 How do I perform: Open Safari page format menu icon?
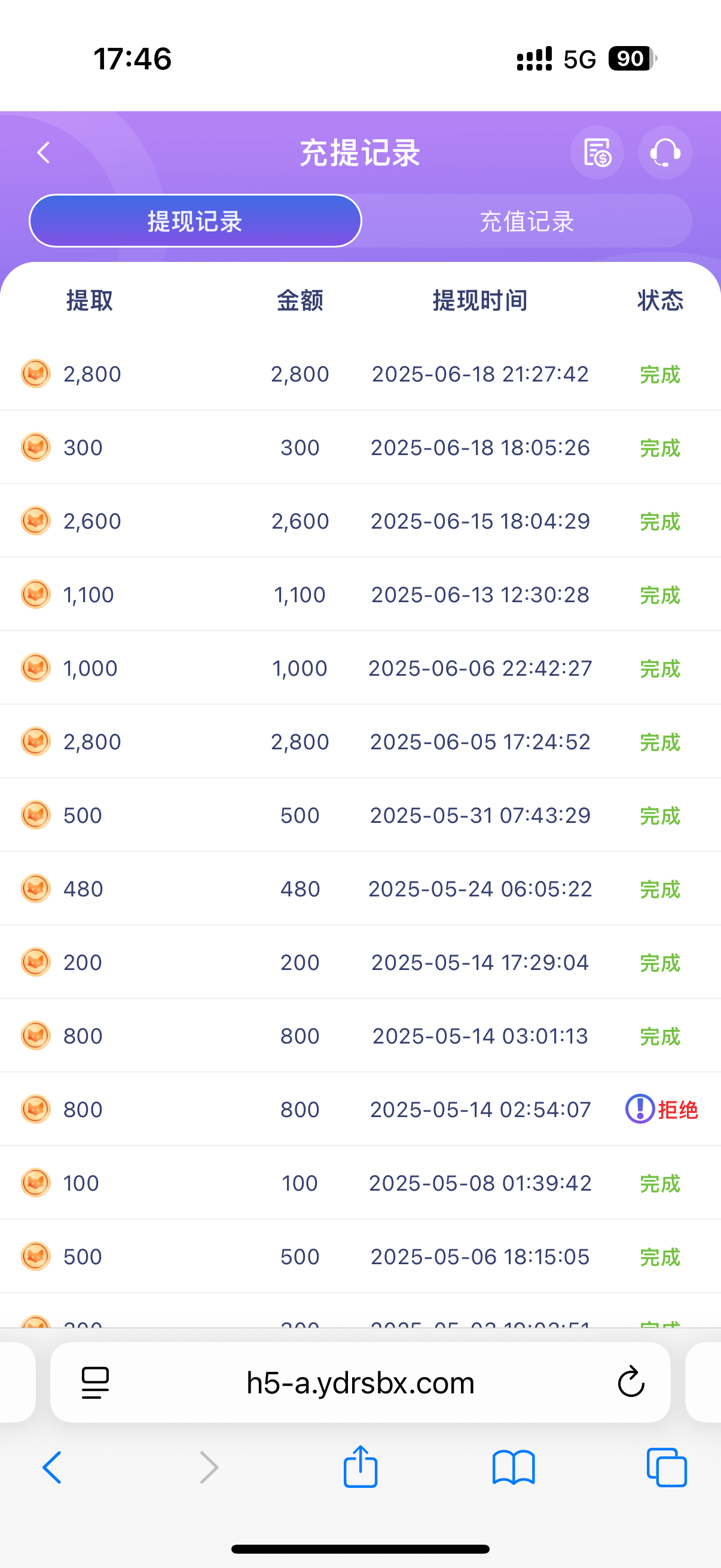click(95, 1382)
